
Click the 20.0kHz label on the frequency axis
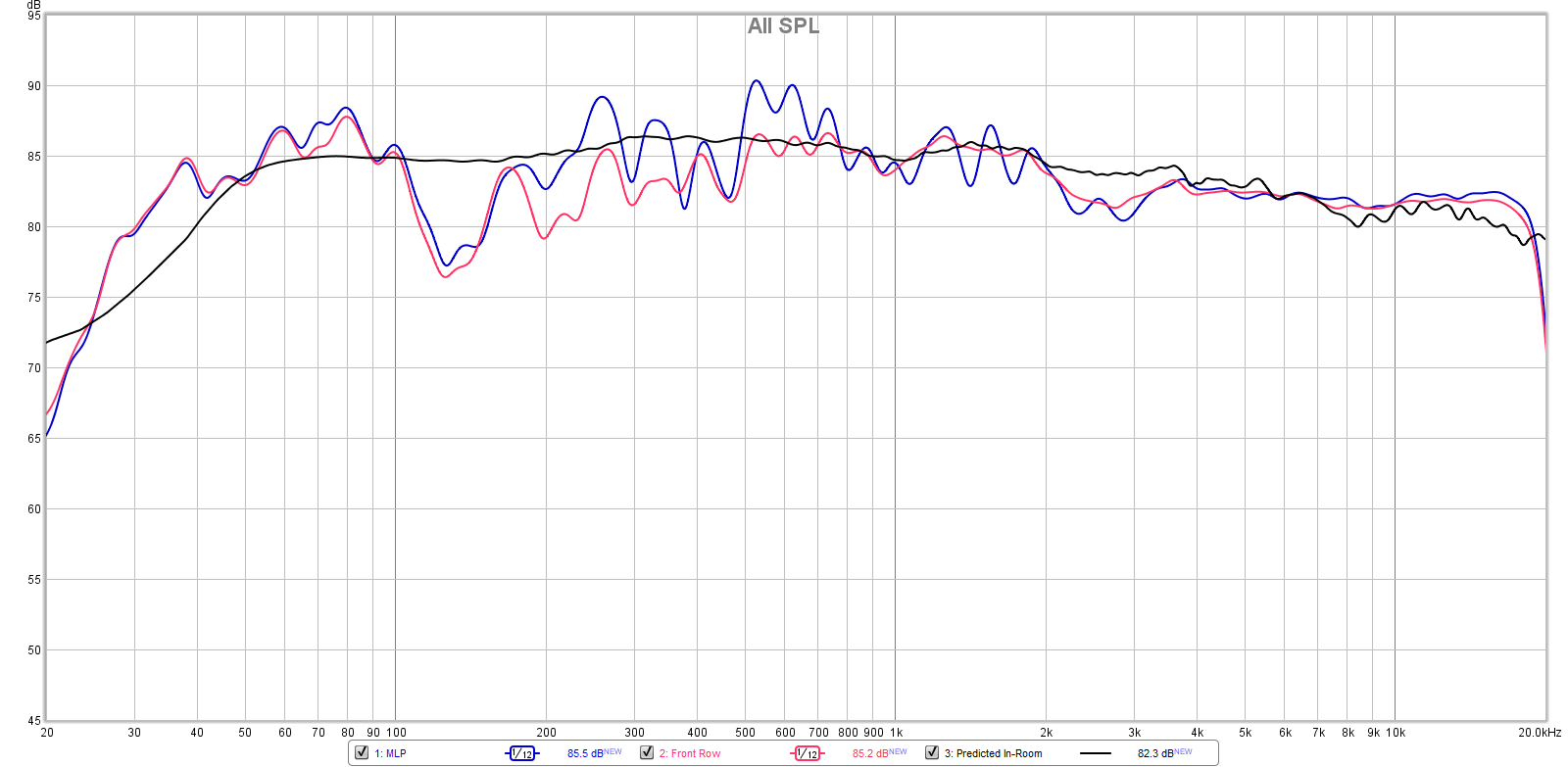point(1540,733)
